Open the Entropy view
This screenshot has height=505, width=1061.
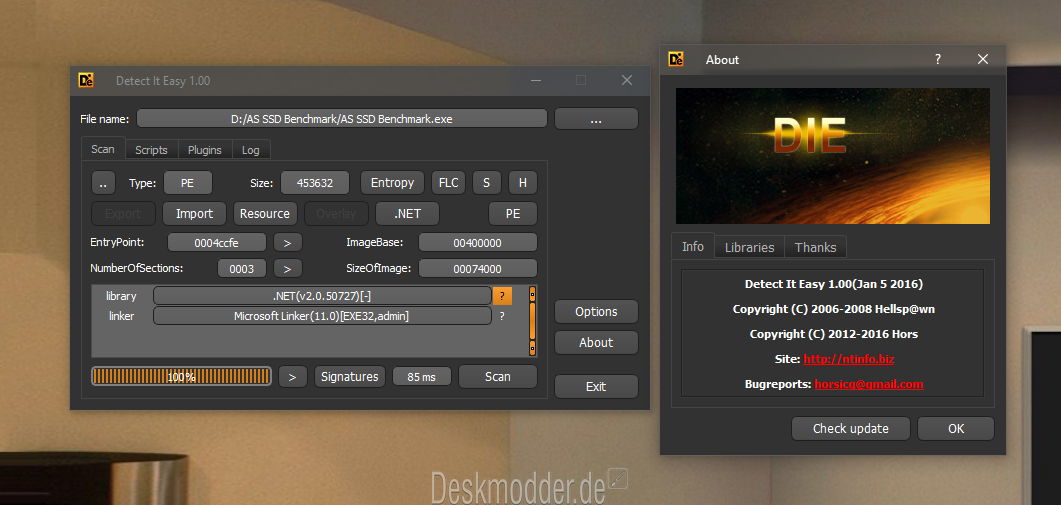pos(392,183)
